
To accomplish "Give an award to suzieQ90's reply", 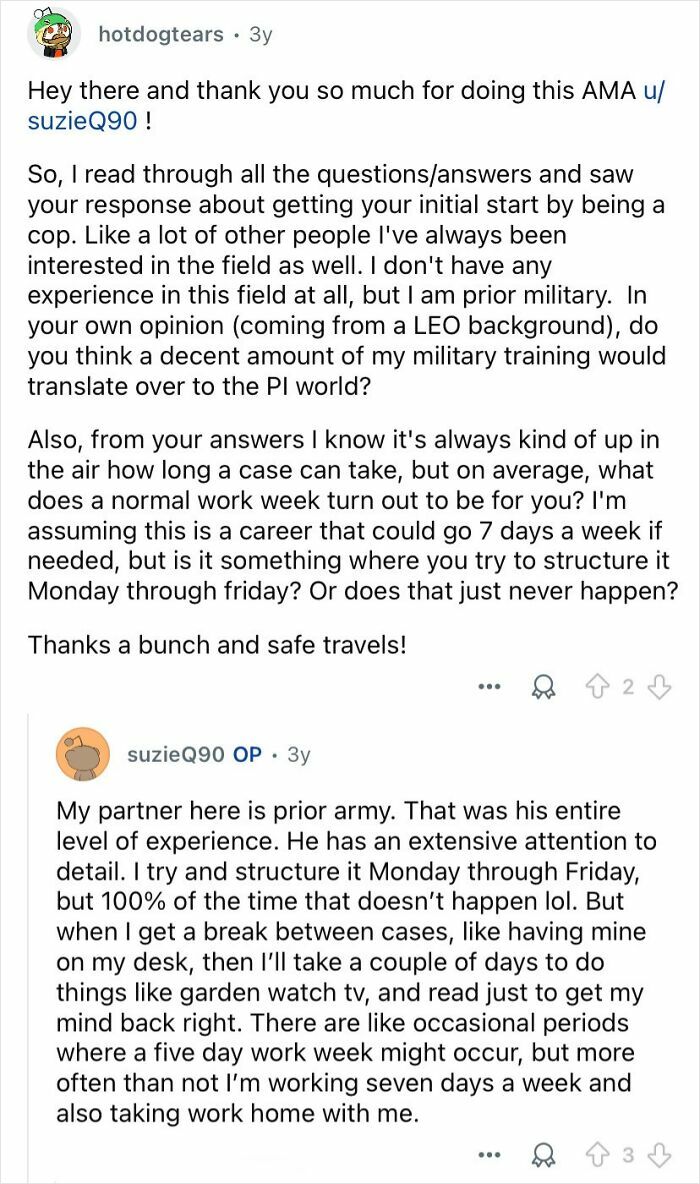I will tap(542, 1154).
